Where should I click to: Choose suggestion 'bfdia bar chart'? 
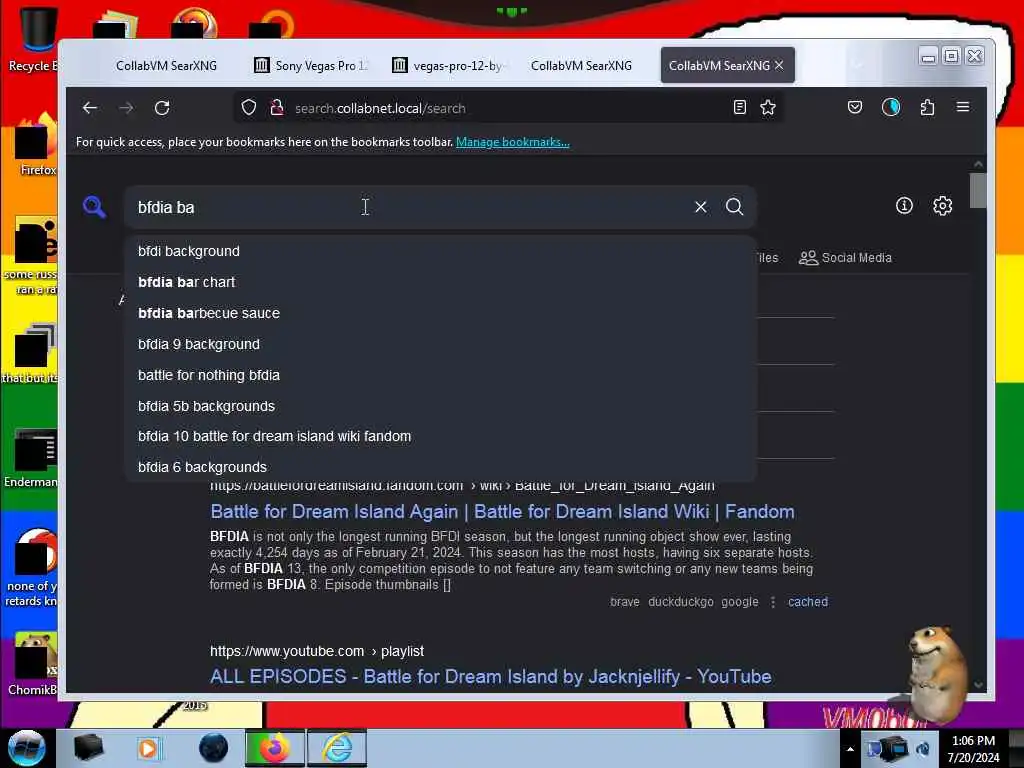441,282
